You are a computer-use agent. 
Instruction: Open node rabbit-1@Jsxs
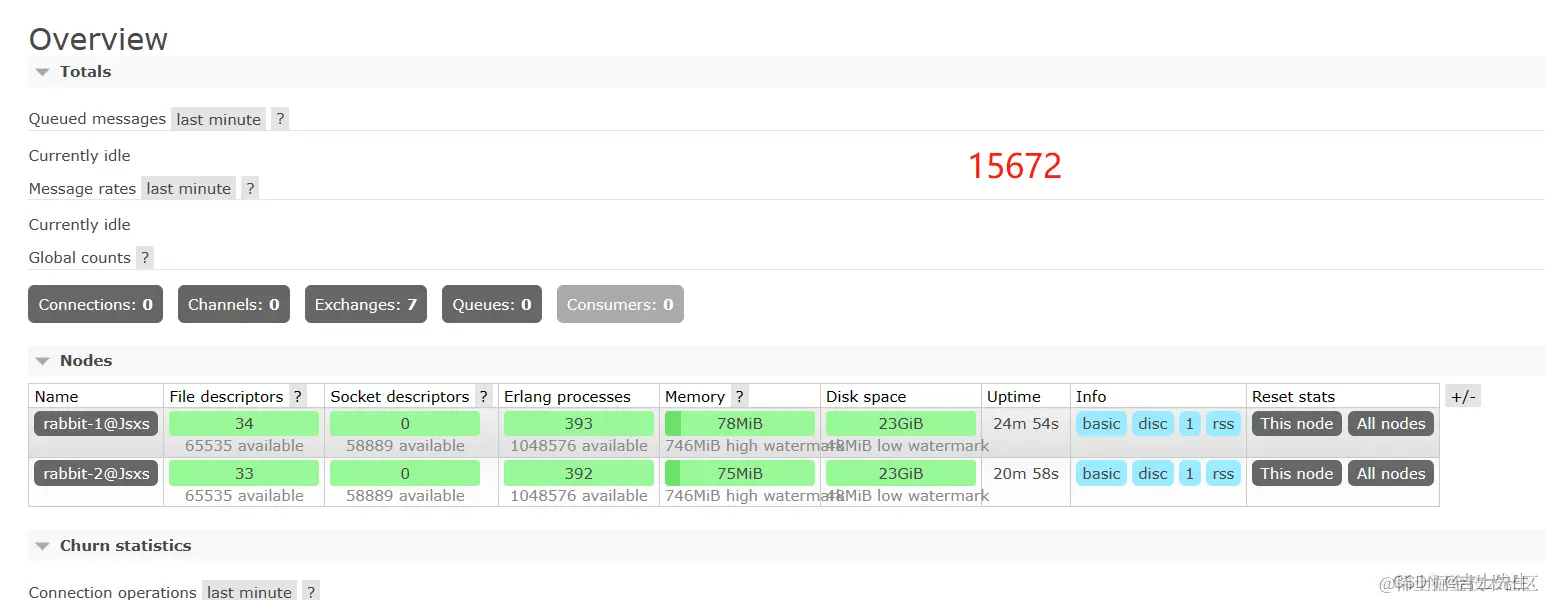[96, 424]
